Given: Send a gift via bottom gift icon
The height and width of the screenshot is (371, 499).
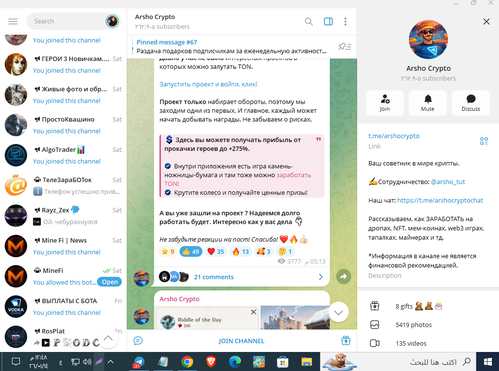Looking at the screenshot, I should coord(346,341).
